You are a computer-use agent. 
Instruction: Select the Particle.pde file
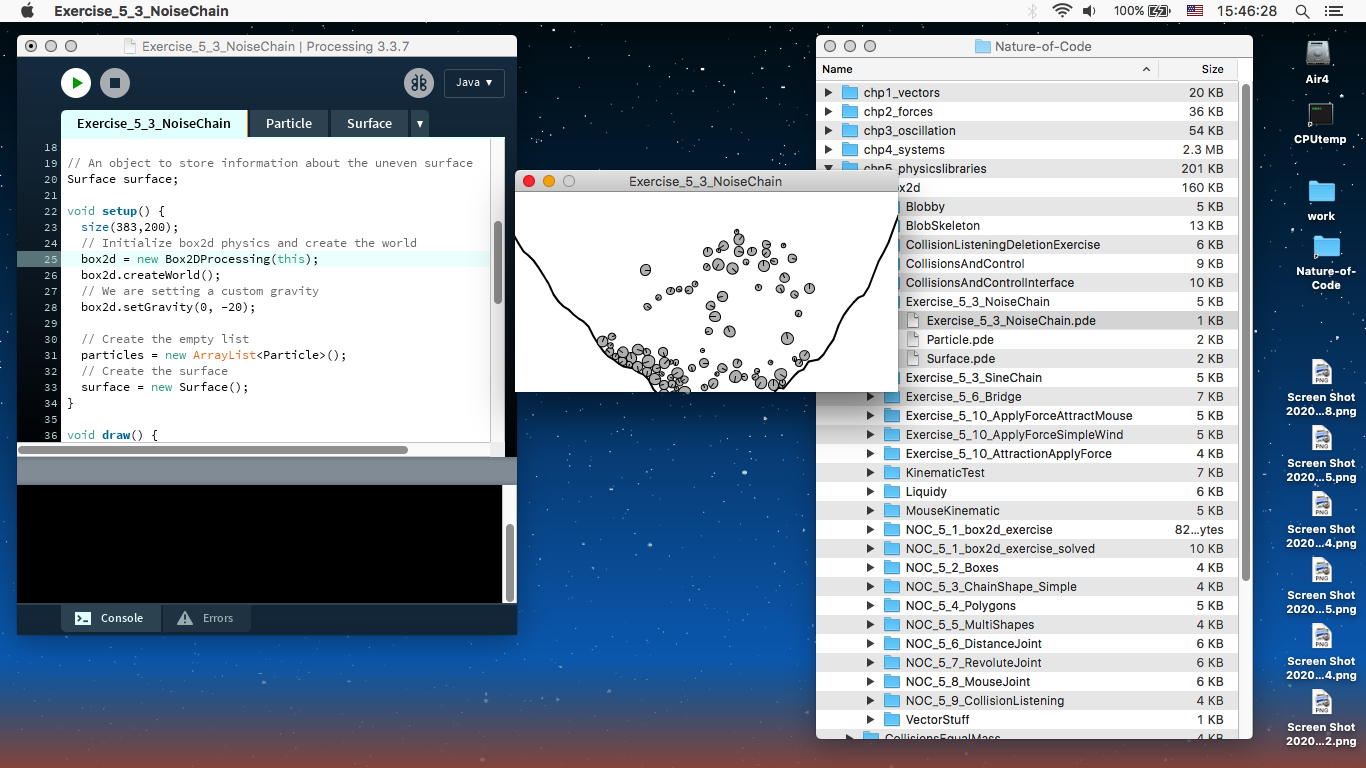click(x=959, y=340)
